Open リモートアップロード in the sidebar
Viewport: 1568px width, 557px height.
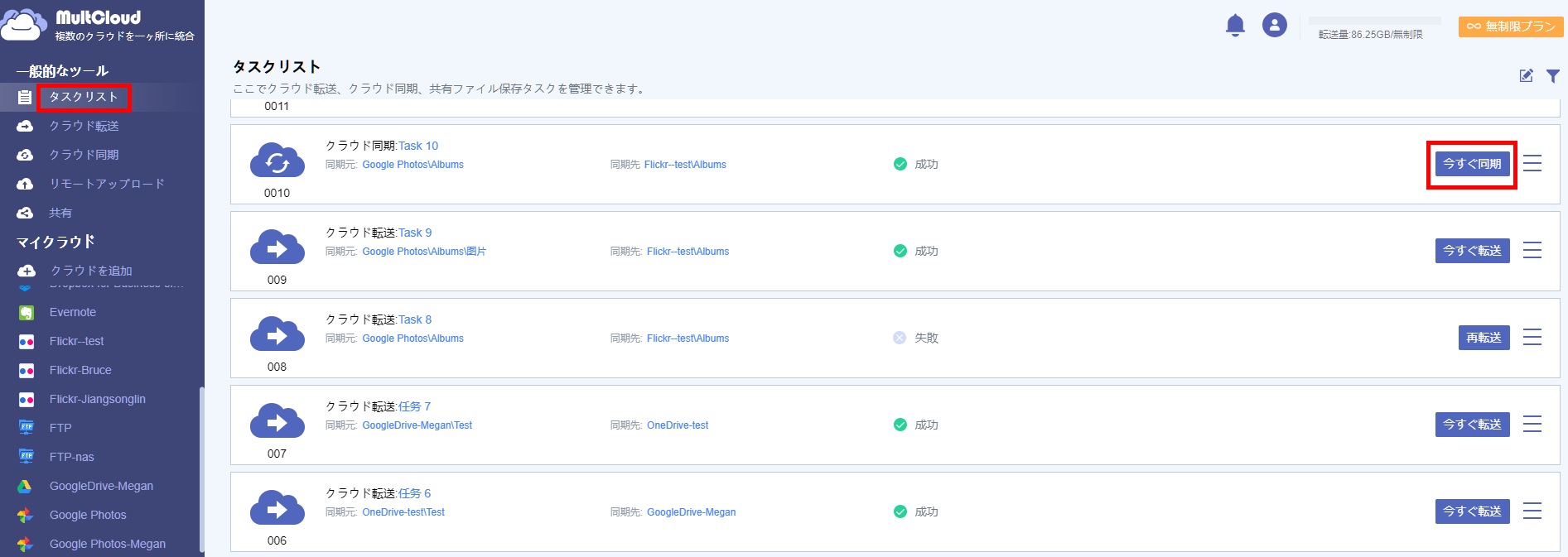click(x=107, y=184)
